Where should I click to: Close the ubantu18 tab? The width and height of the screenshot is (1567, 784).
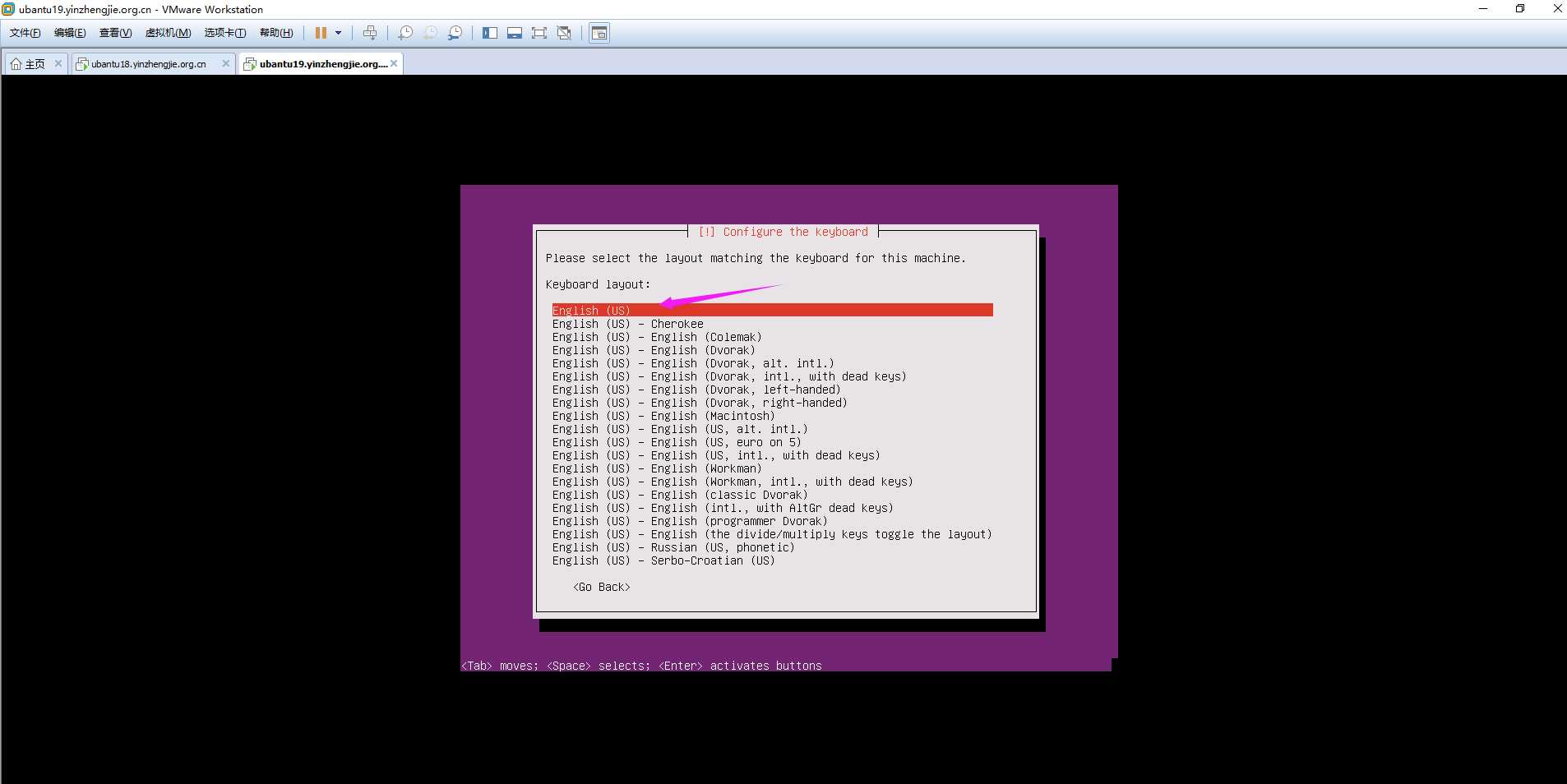[x=226, y=63]
